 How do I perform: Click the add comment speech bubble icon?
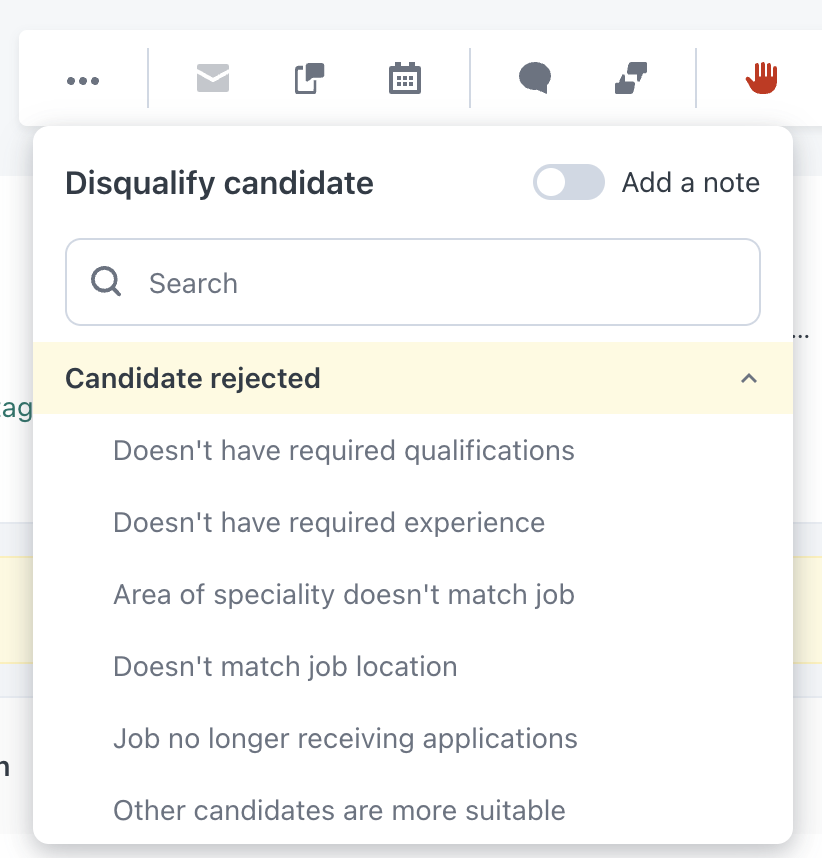pyautogui.click(x=535, y=78)
